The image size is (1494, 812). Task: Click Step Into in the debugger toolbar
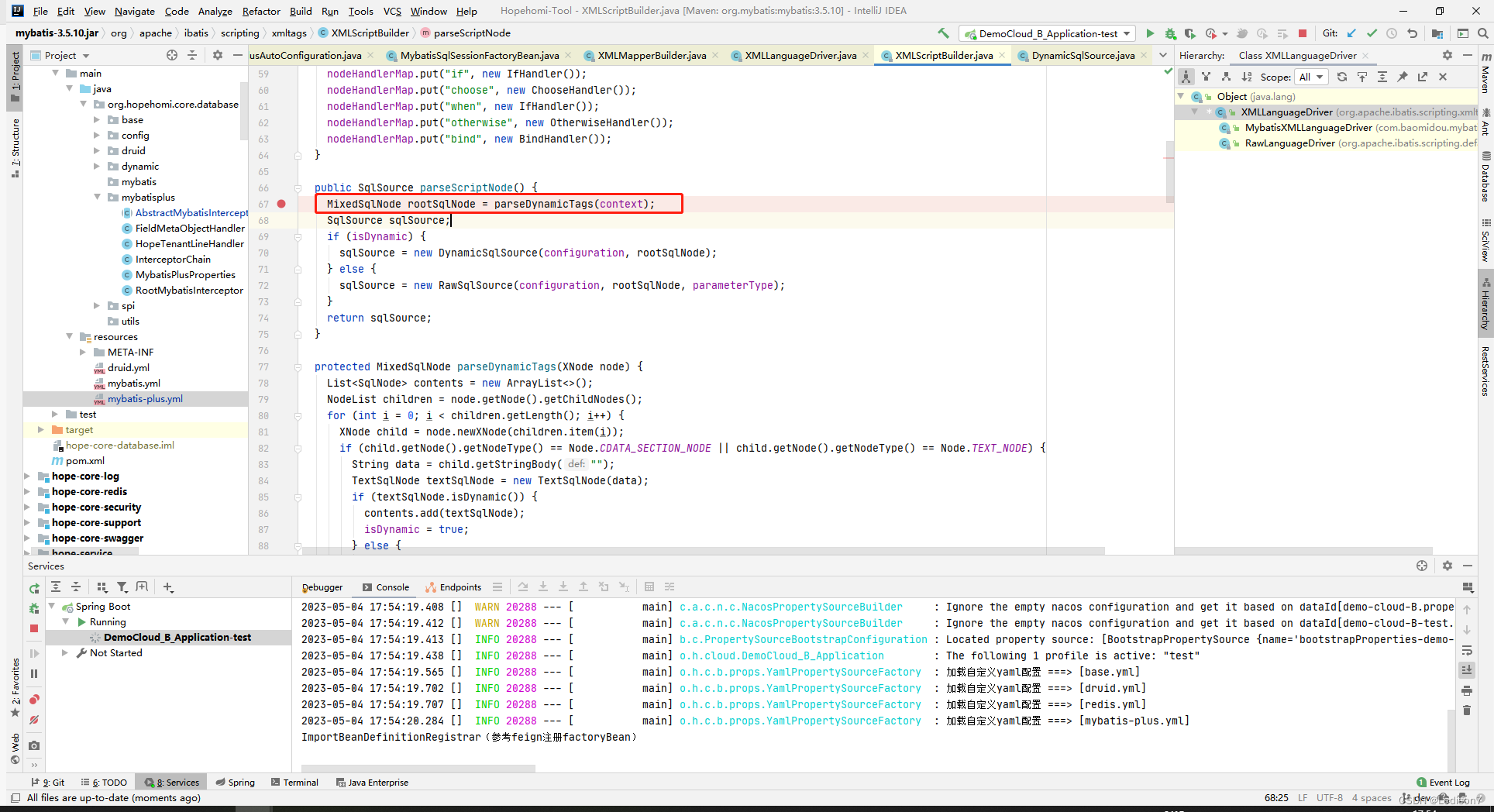point(543,587)
